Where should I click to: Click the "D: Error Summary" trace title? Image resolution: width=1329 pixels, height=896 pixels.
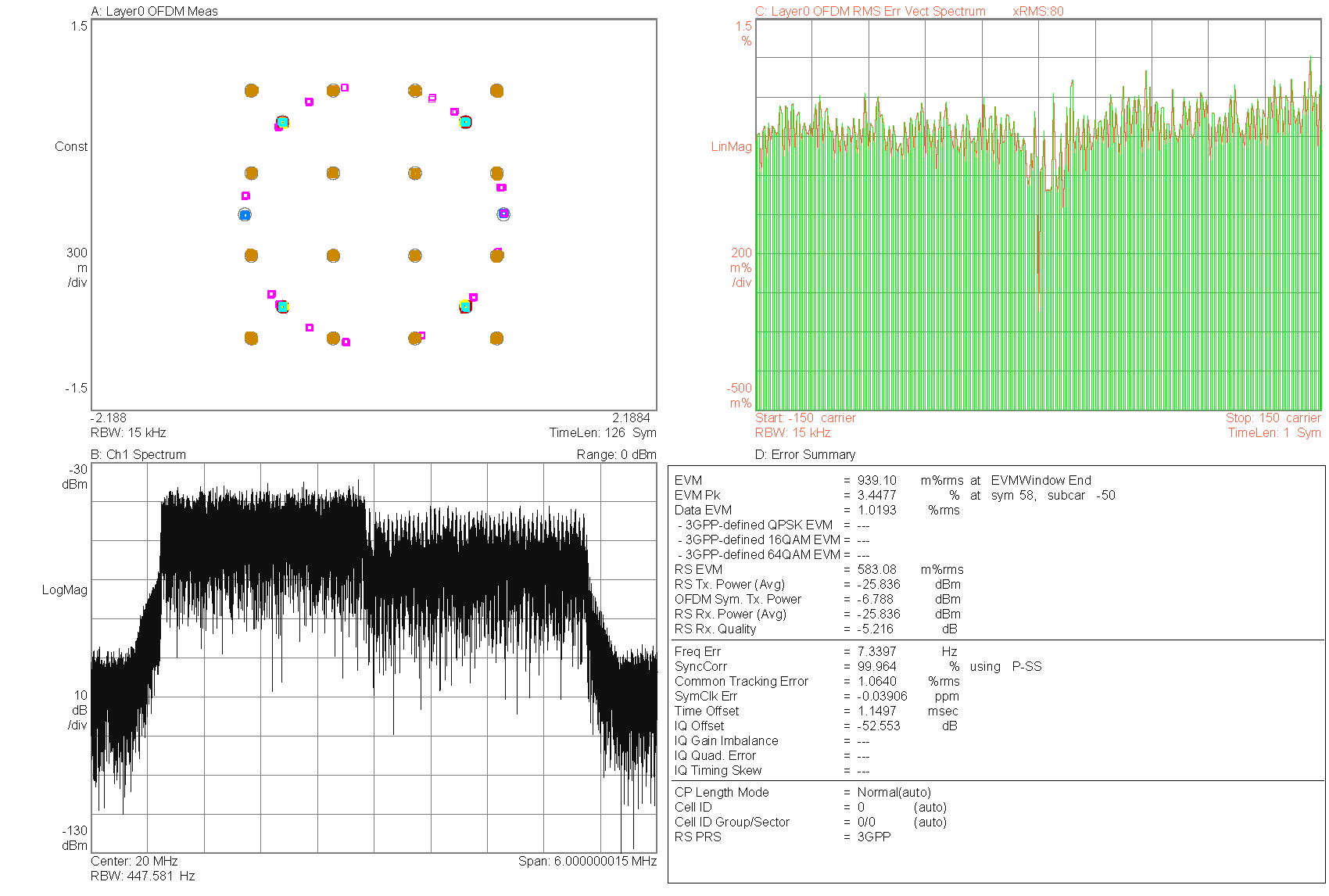tap(804, 454)
